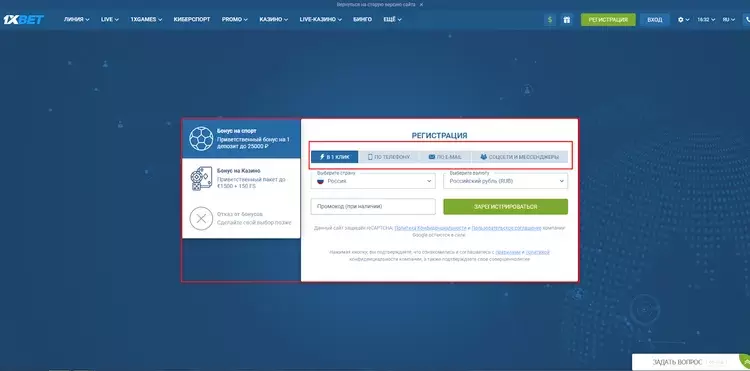Open the settings gear menu
This screenshot has width=750, height=371.
(684, 20)
